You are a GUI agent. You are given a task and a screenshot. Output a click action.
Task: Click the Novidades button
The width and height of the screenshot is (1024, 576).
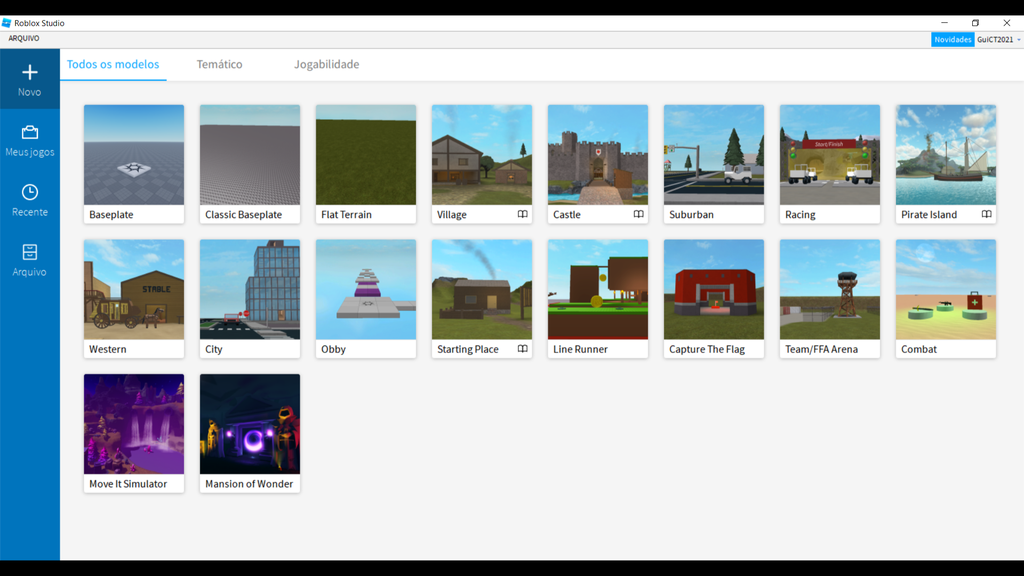[x=952, y=40]
